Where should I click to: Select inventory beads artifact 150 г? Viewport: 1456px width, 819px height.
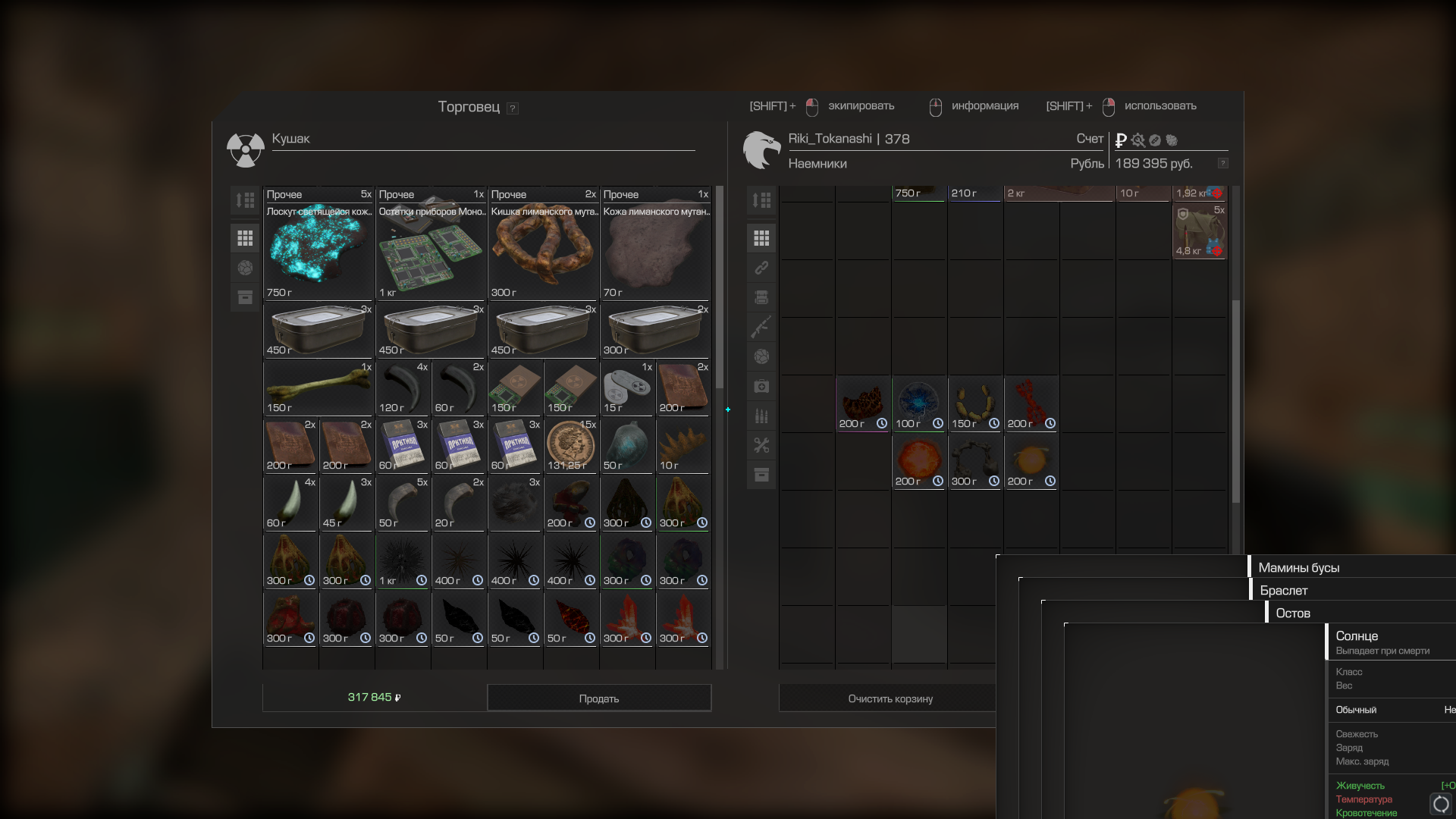(x=975, y=404)
